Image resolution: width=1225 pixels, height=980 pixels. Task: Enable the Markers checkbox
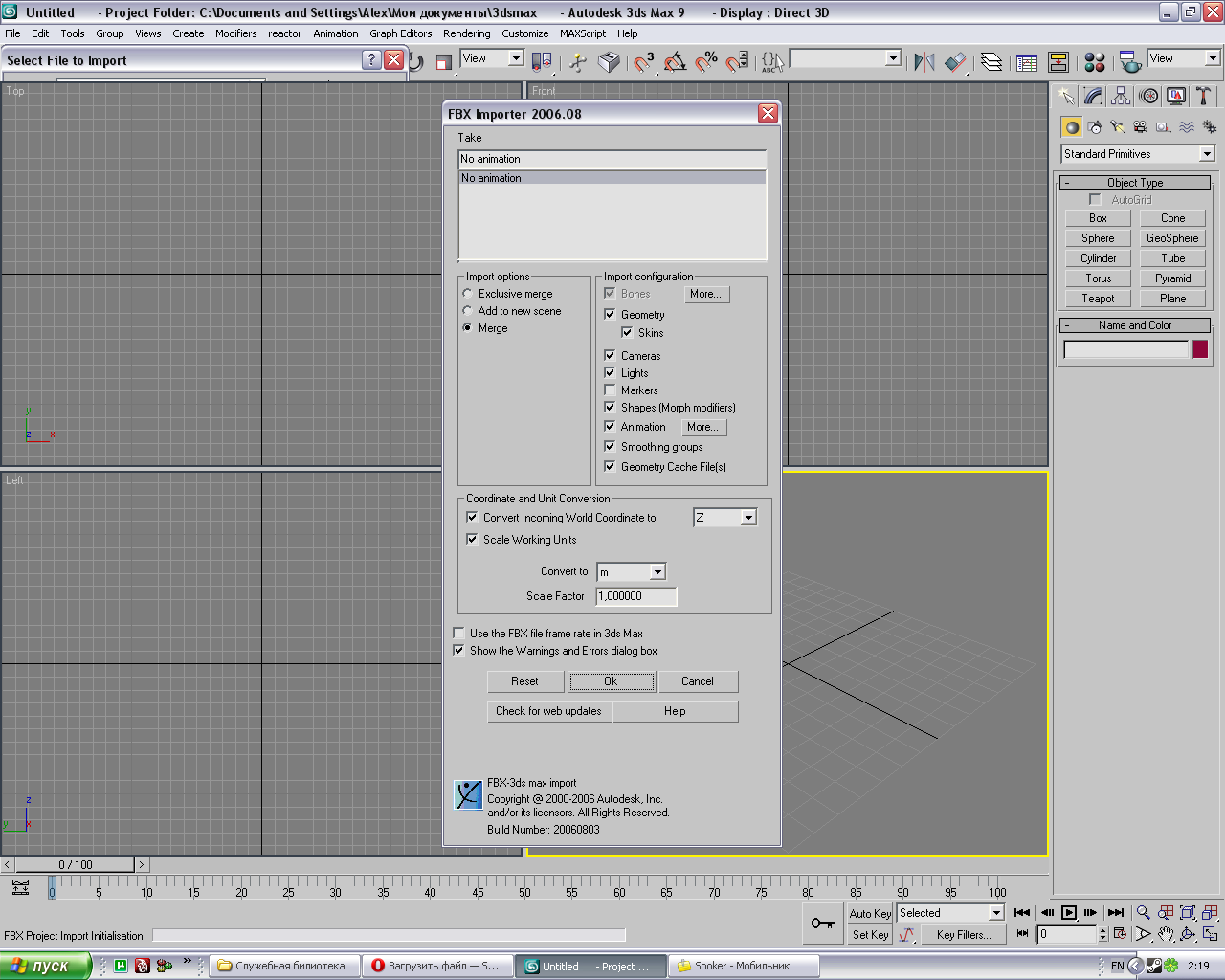click(x=610, y=390)
